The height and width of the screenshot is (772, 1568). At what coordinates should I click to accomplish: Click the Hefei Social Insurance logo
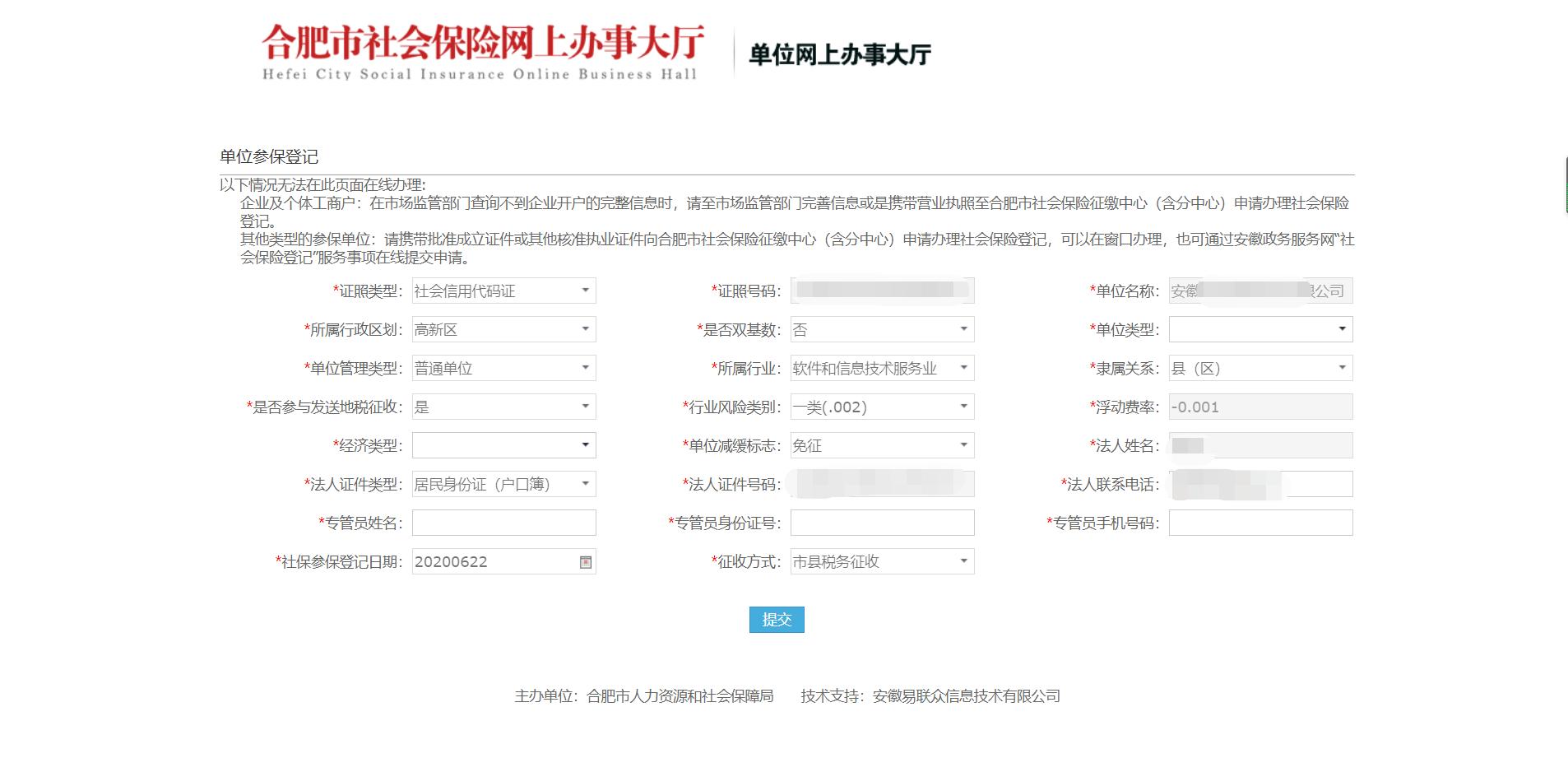481,49
